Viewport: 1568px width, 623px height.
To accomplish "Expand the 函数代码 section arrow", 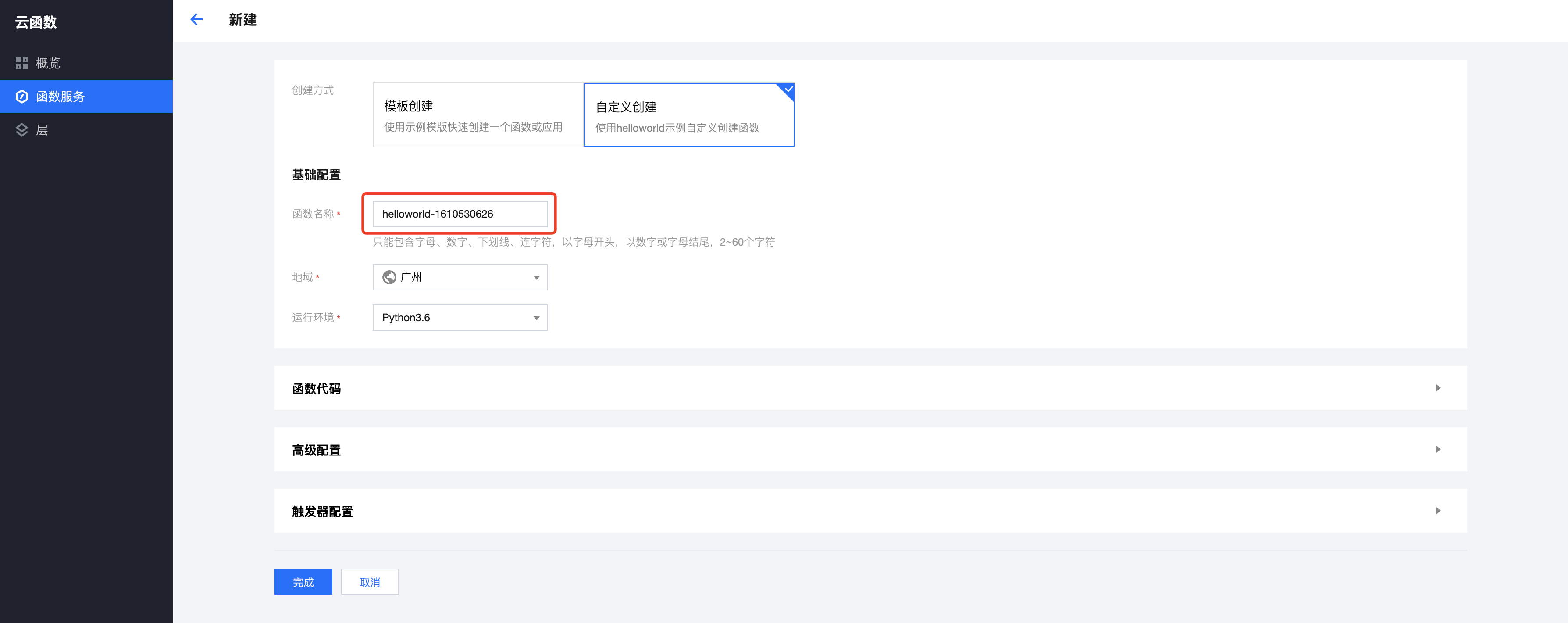I will 1438,388.
